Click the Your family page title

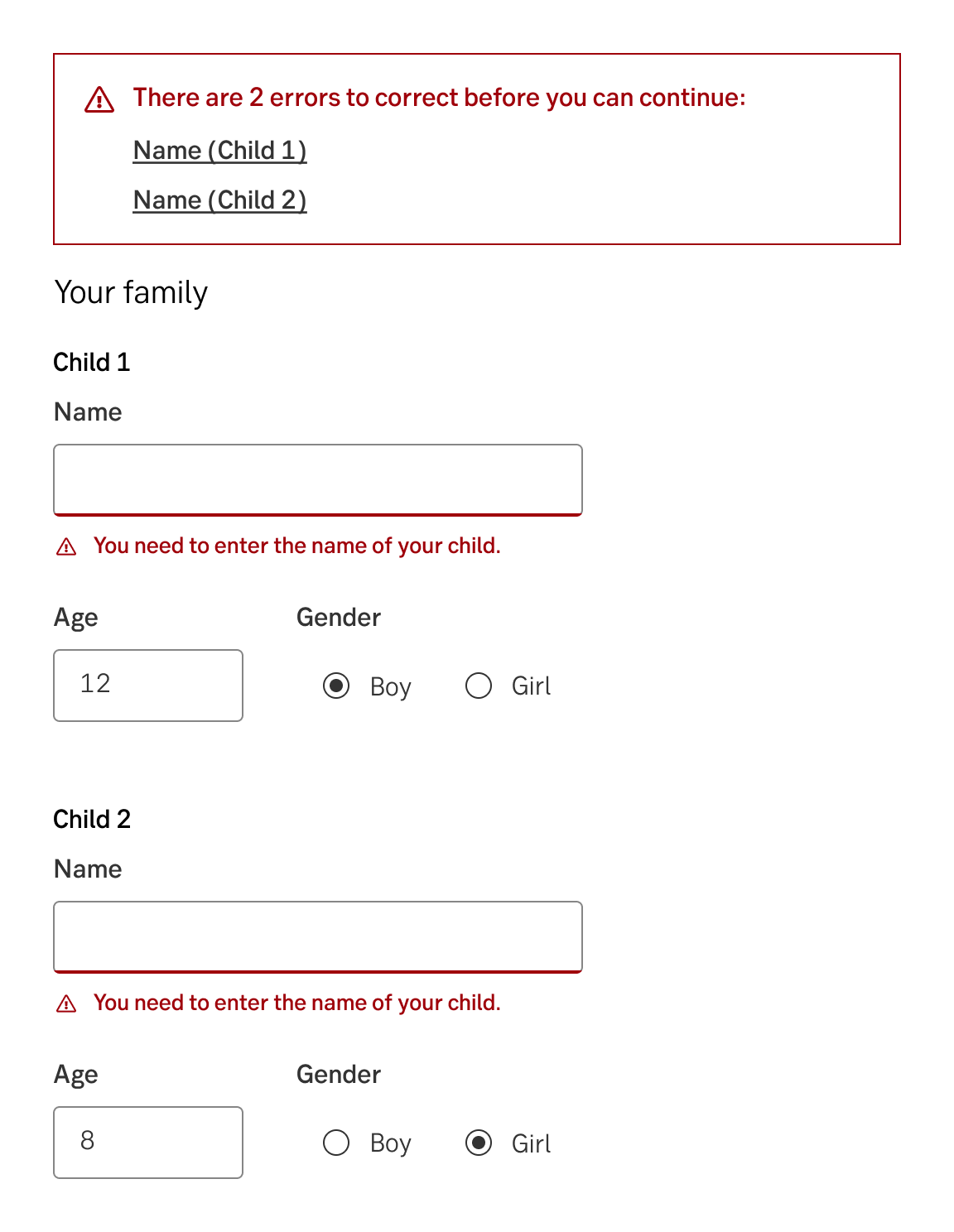(x=130, y=292)
